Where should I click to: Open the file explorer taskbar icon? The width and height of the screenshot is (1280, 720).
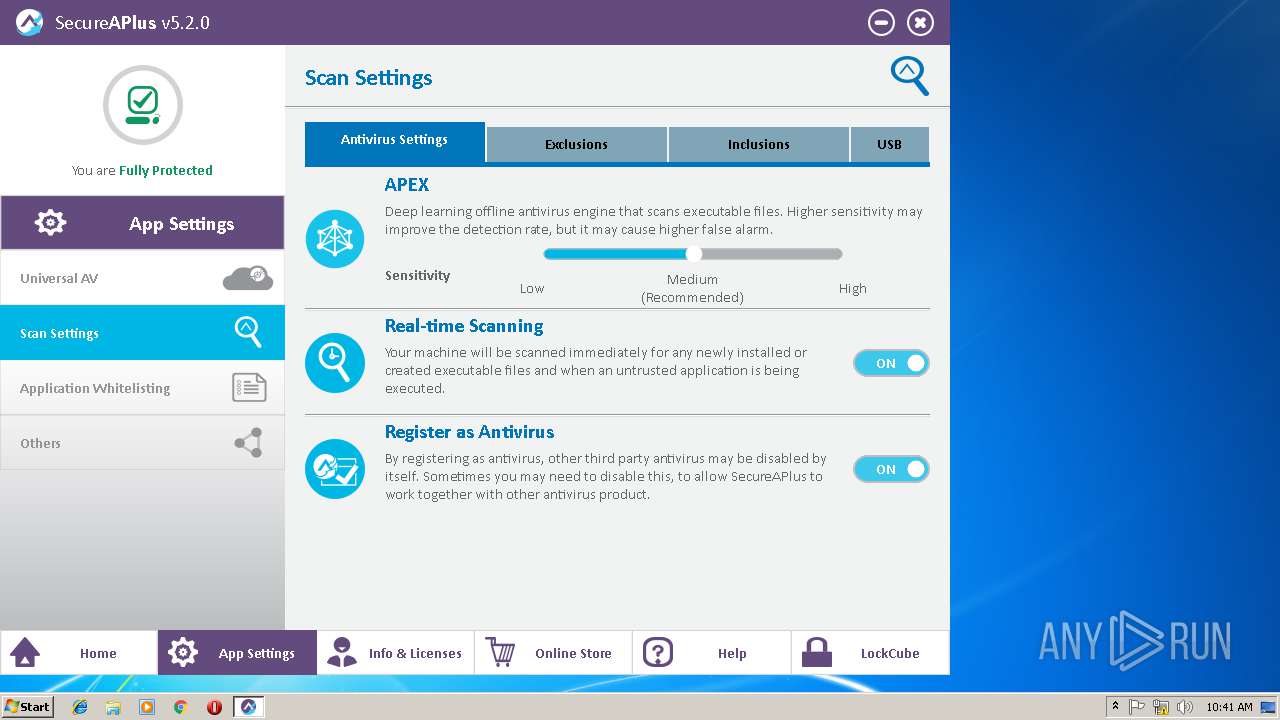(x=113, y=707)
